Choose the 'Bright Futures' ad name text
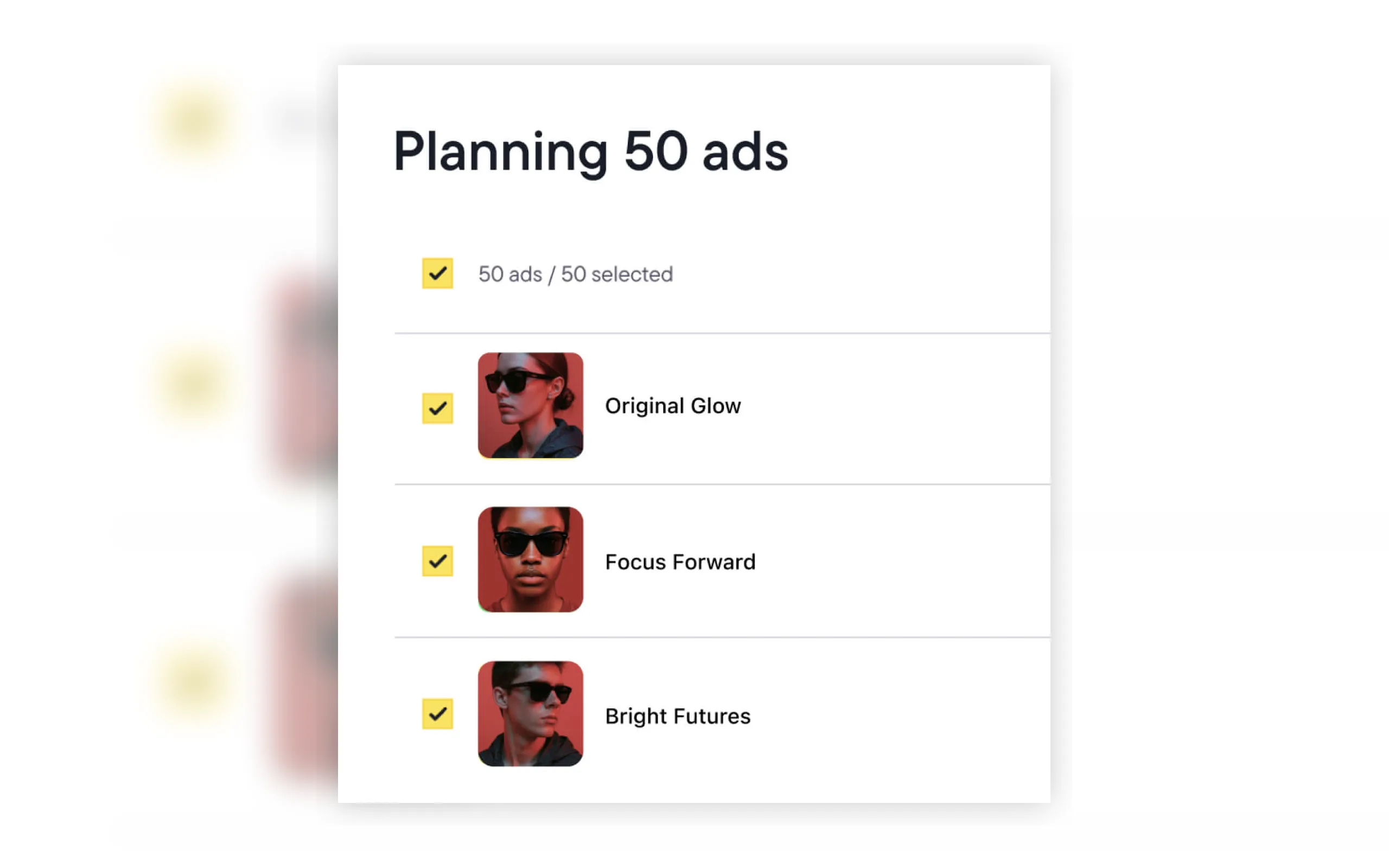This screenshot has width=1389, height=868. tap(678, 716)
